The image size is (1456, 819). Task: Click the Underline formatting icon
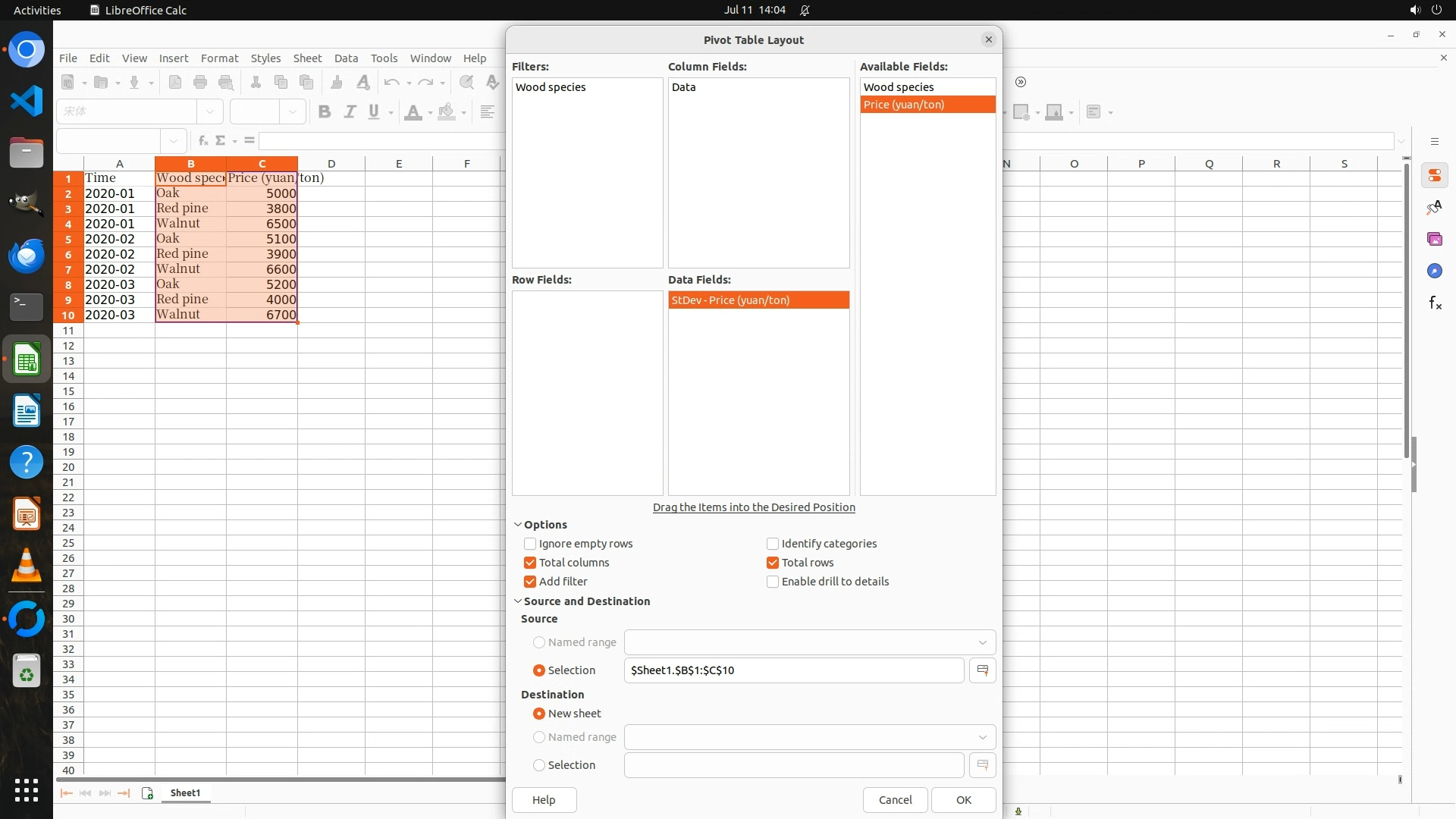(374, 112)
